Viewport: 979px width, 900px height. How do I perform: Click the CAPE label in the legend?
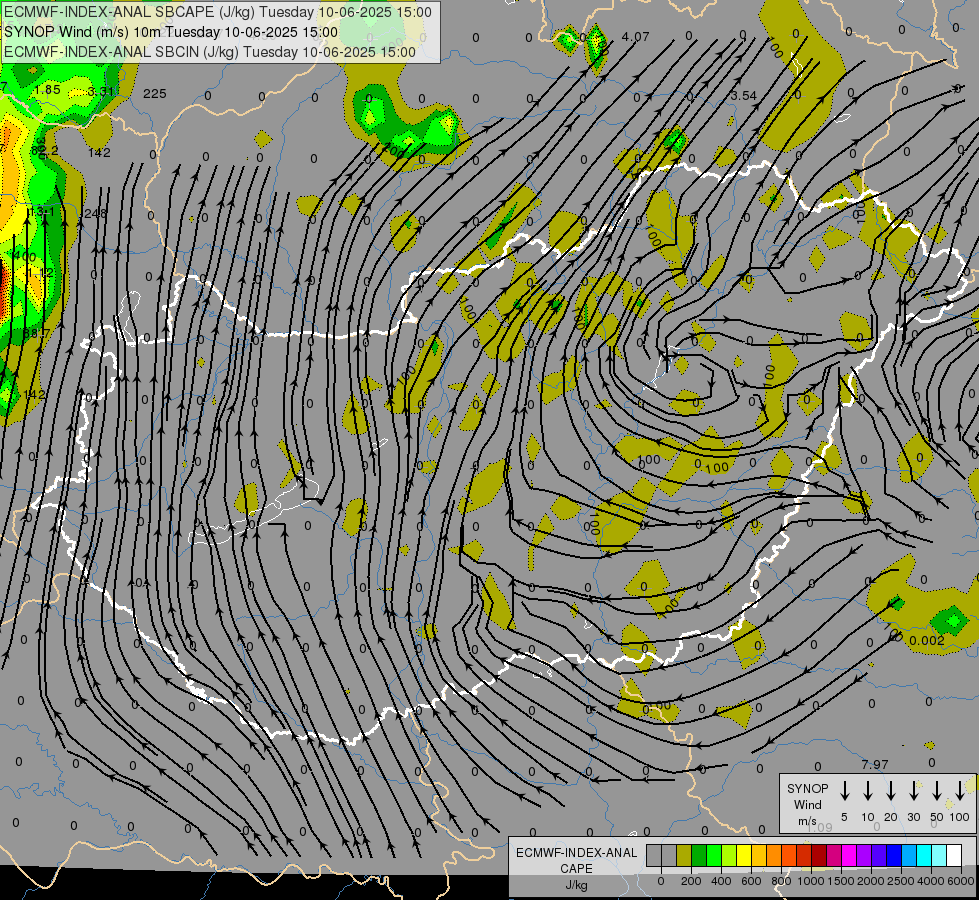[576, 869]
